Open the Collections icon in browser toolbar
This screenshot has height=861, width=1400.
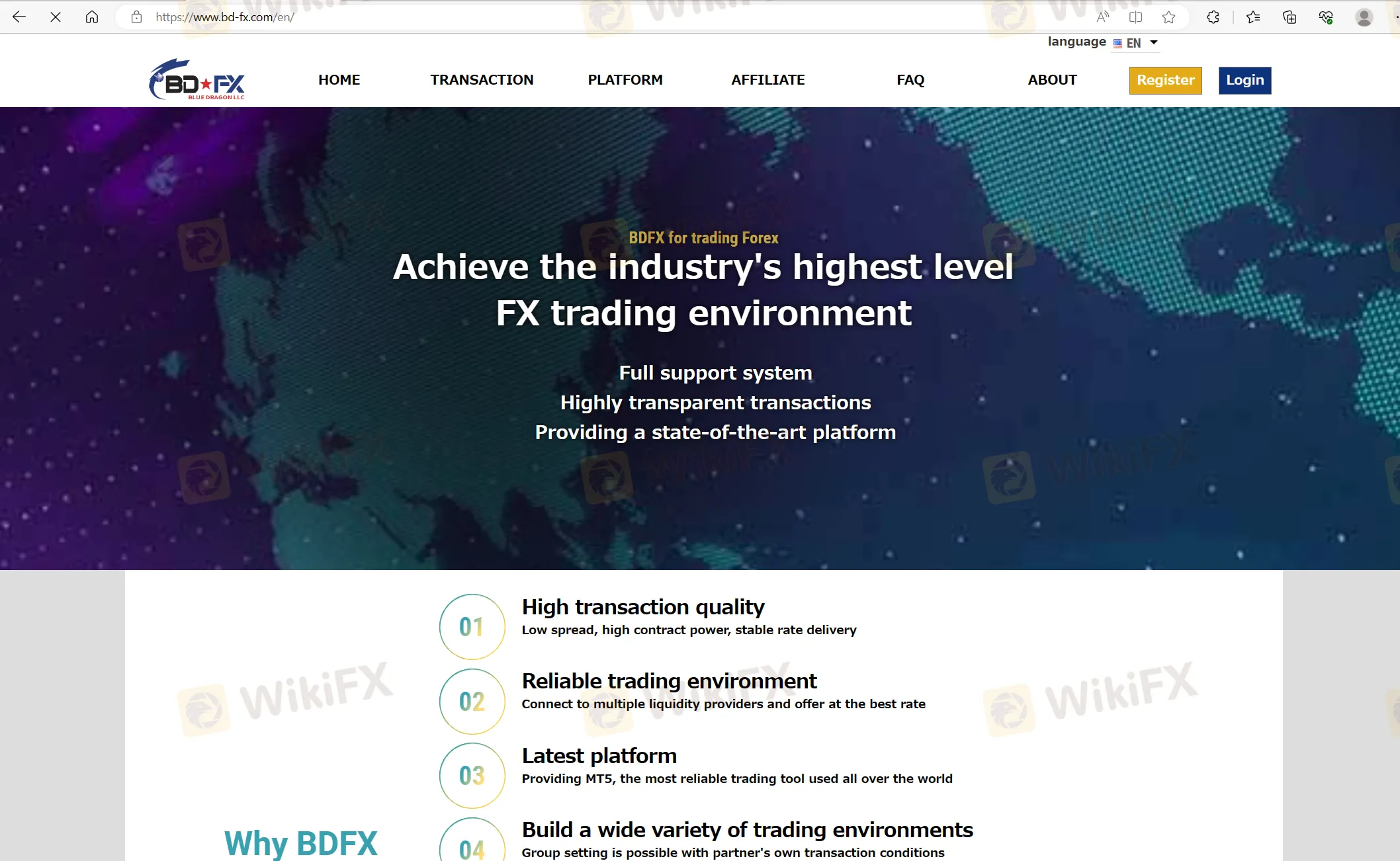[x=1289, y=17]
